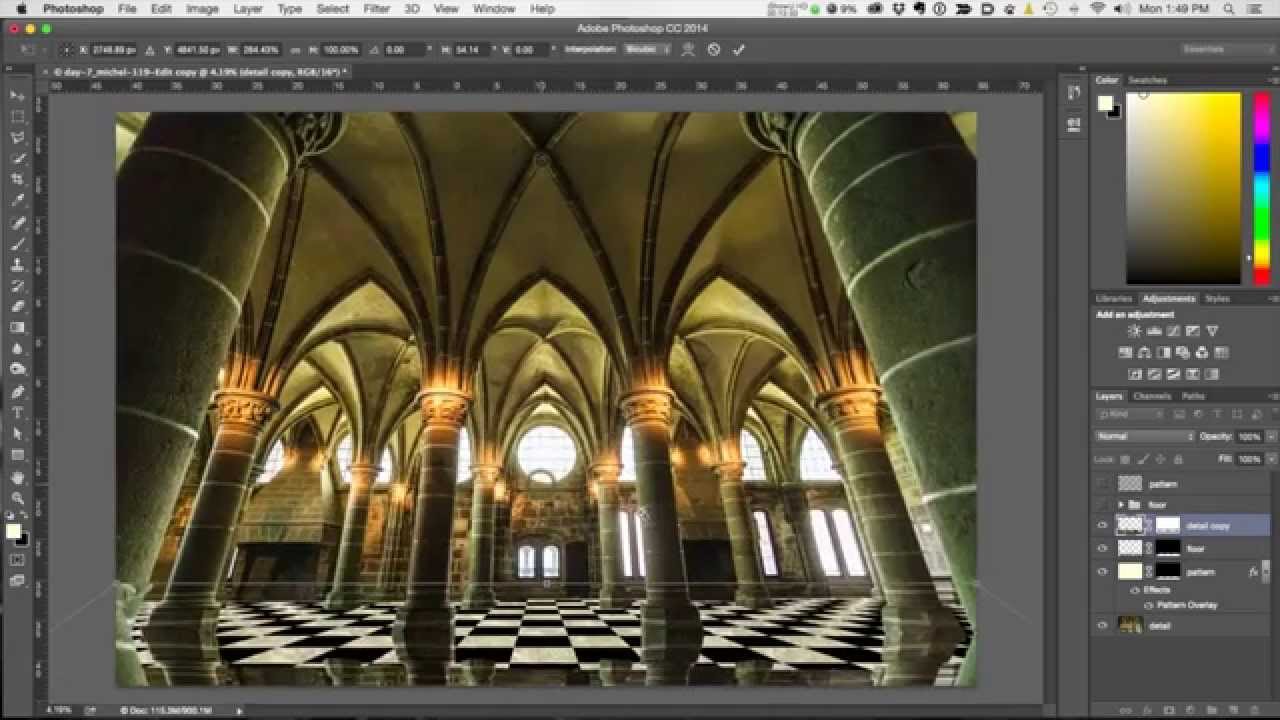
Task: Click the foreground color swatch in Color panel
Action: pos(1105,102)
